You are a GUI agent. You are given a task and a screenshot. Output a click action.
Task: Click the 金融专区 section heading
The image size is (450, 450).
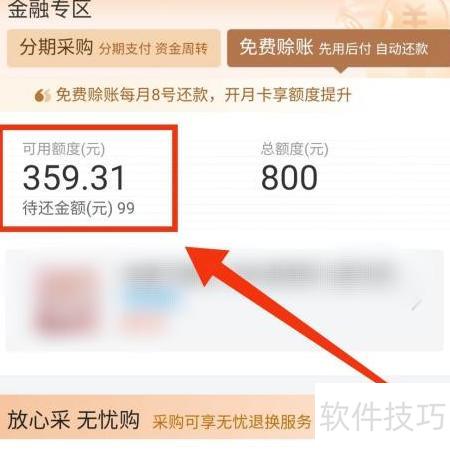click(x=49, y=9)
